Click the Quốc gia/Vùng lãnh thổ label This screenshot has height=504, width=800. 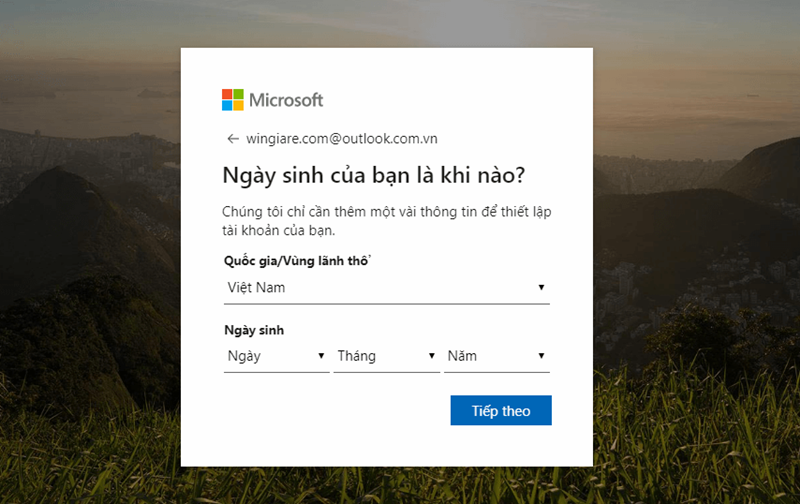click(x=297, y=261)
